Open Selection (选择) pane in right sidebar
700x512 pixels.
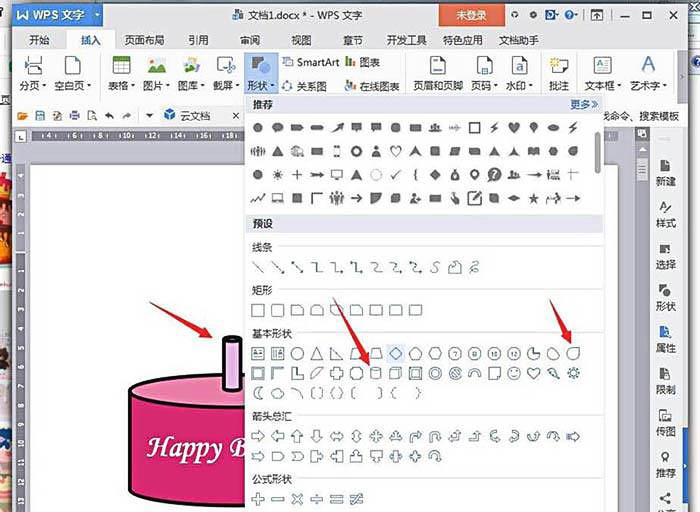(665, 256)
